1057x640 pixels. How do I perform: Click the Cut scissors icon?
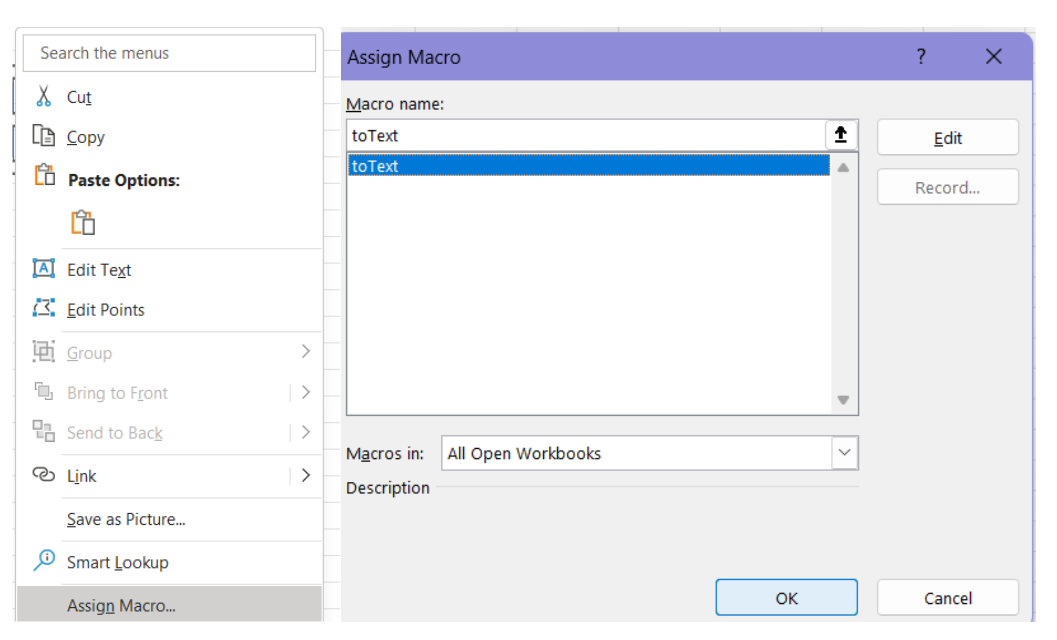43,97
